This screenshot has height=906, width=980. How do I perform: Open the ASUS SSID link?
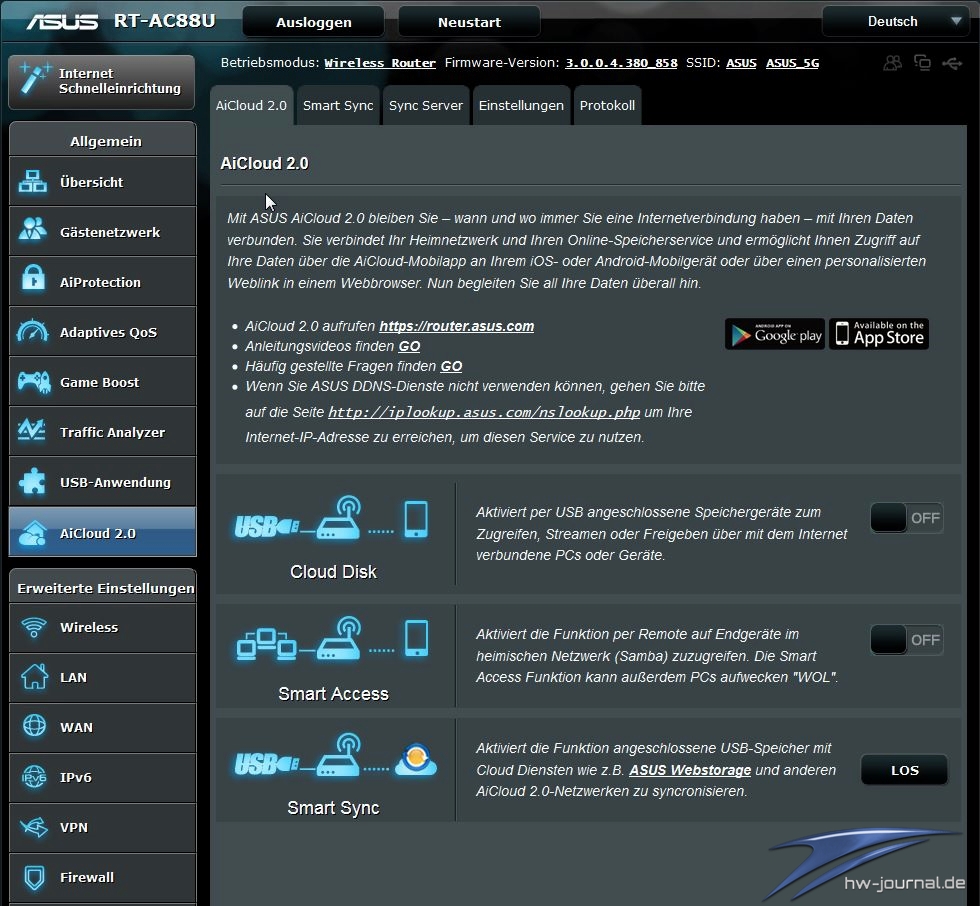(x=741, y=63)
